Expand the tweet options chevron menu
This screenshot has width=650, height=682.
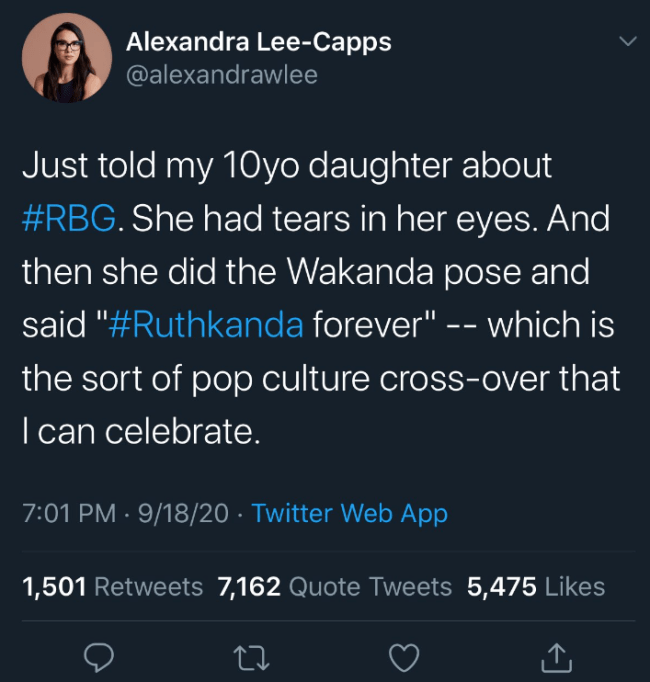point(627,42)
